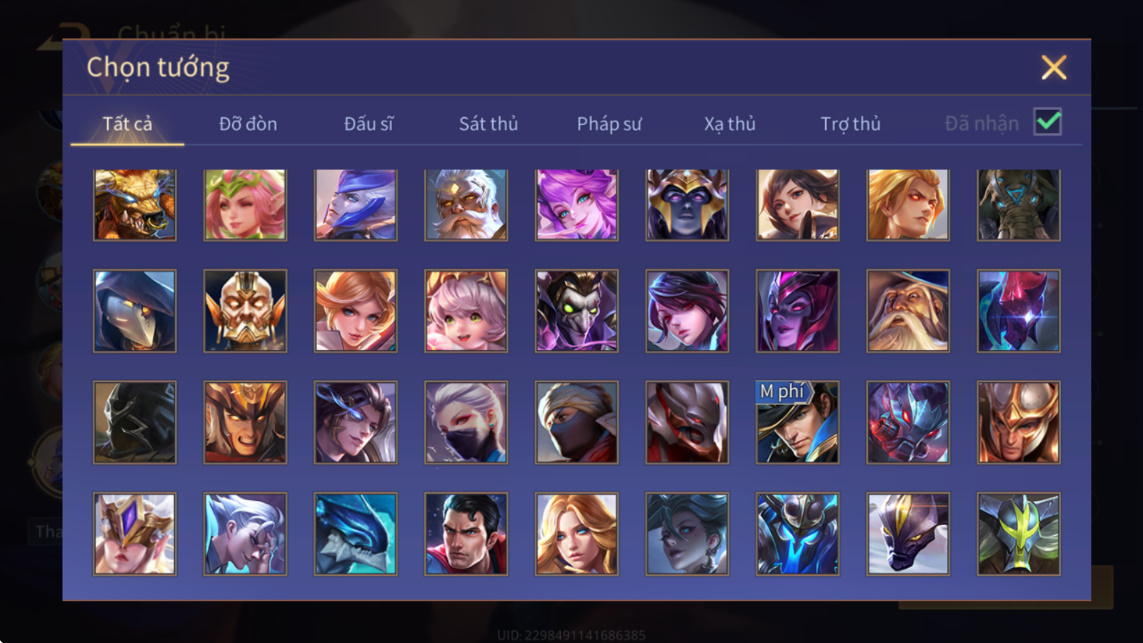
Task: Select the golden skull-masked hero
Action: click(x=245, y=311)
